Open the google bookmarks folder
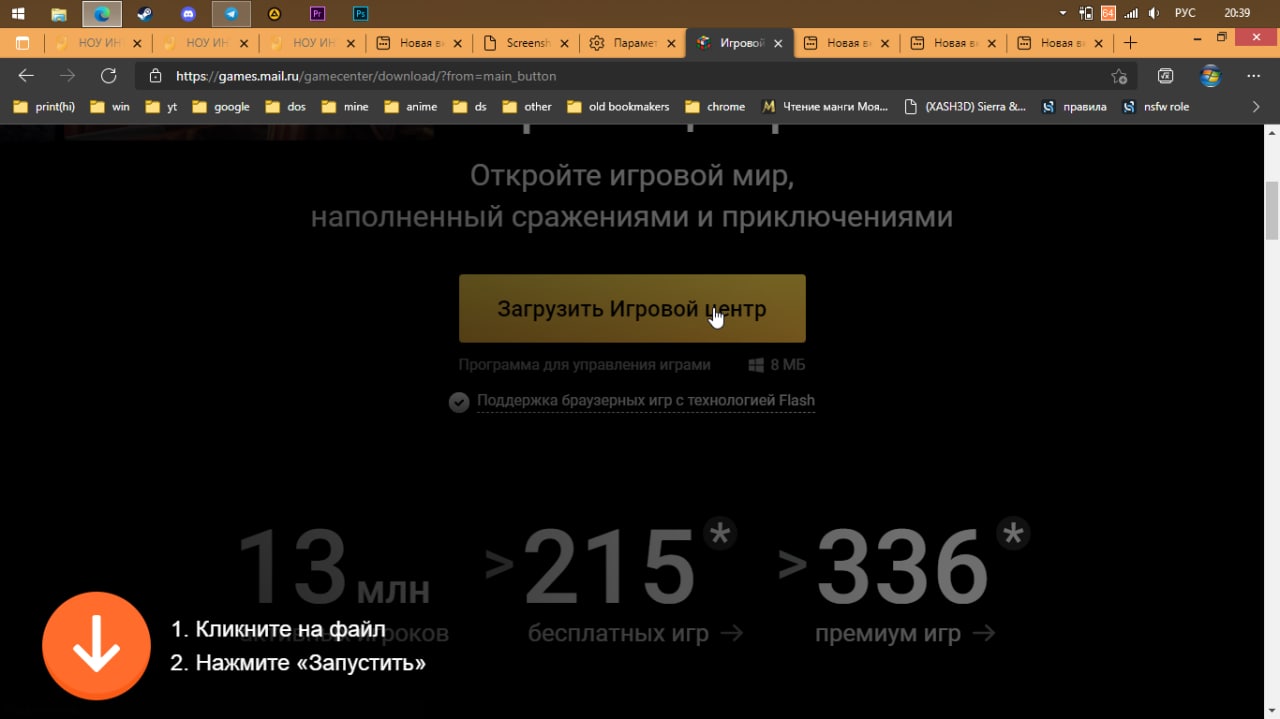This screenshot has height=719, width=1280. 220,107
